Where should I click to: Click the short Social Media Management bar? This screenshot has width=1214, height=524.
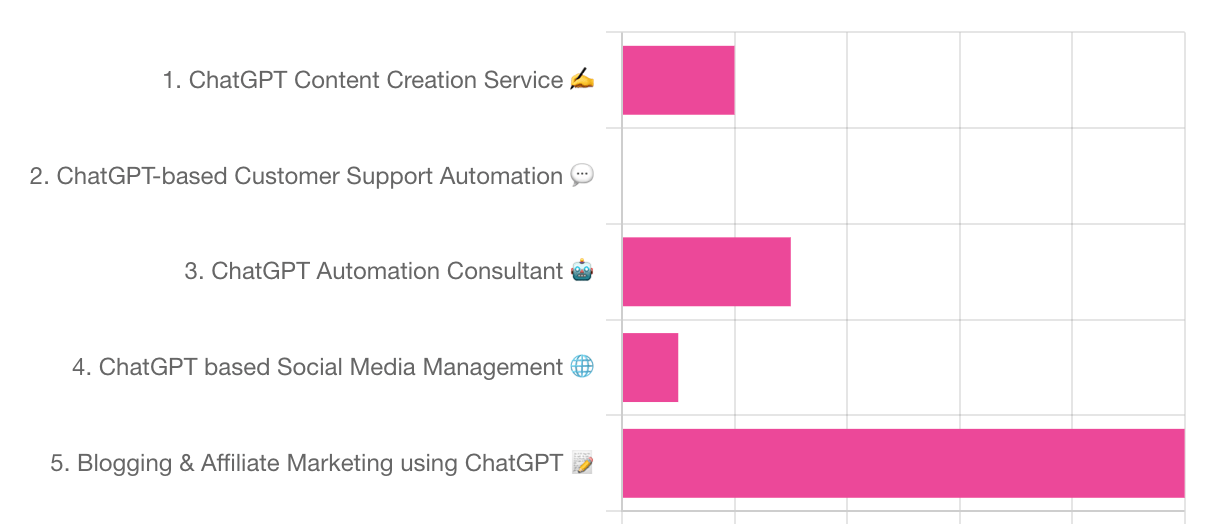point(650,368)
